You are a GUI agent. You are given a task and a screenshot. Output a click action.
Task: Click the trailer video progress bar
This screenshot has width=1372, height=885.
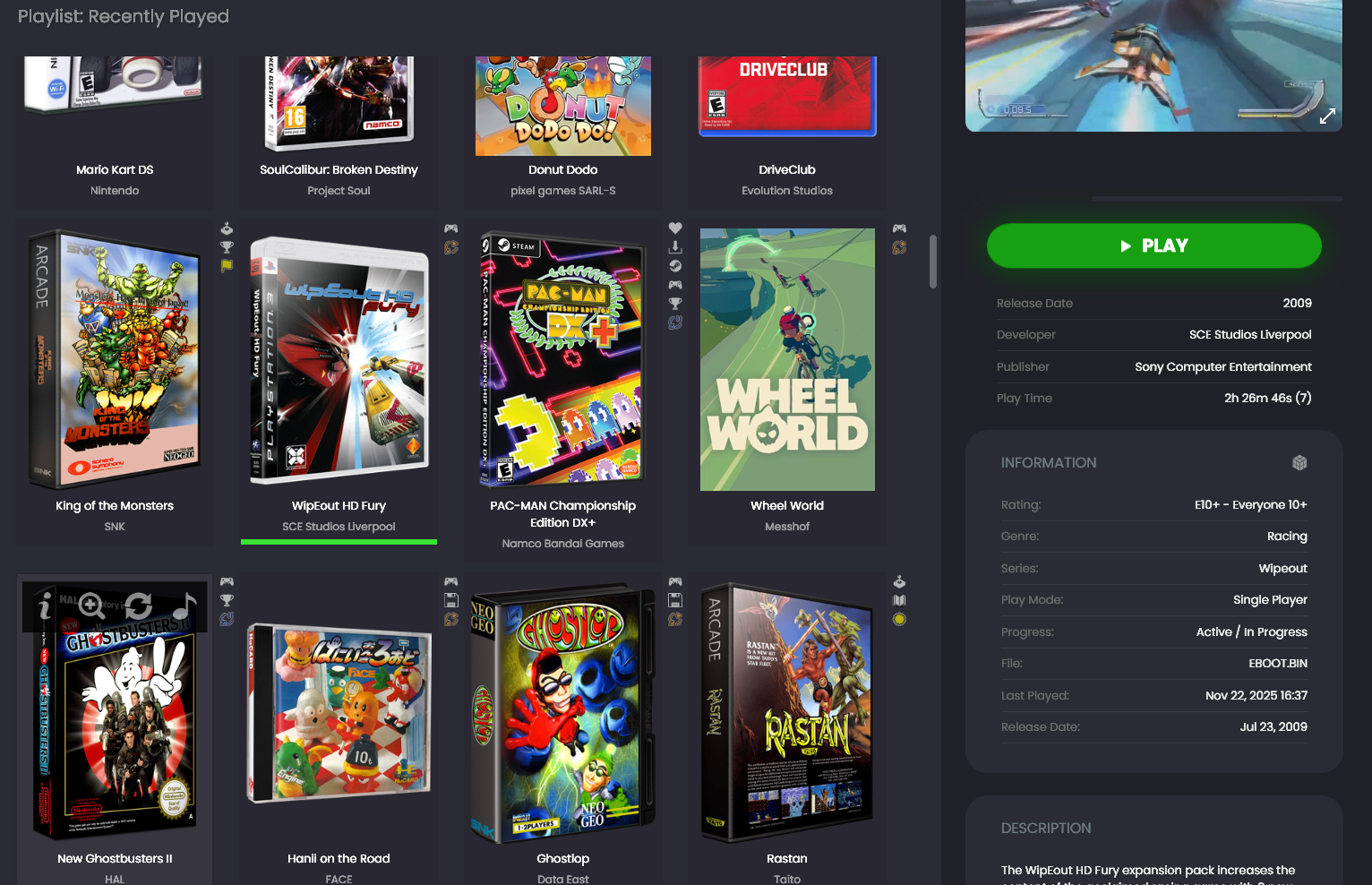(1217, 198)
